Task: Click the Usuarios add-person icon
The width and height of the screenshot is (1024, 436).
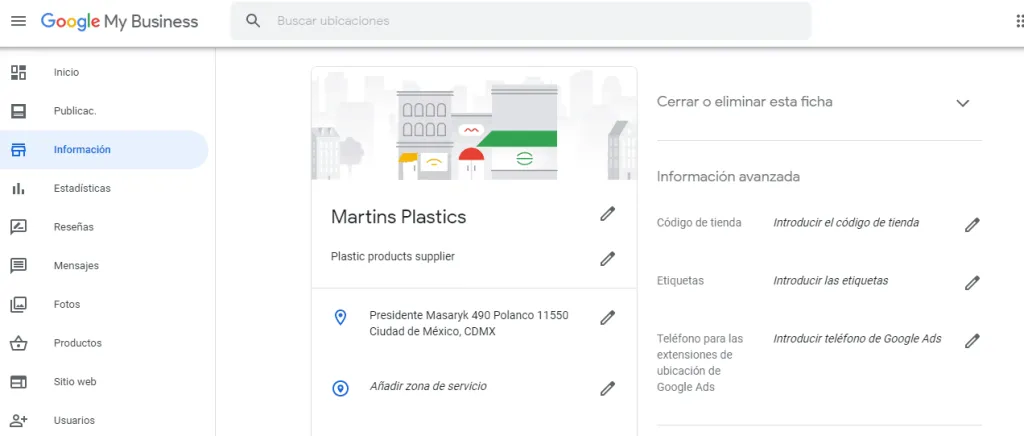Action: [18, 420]
